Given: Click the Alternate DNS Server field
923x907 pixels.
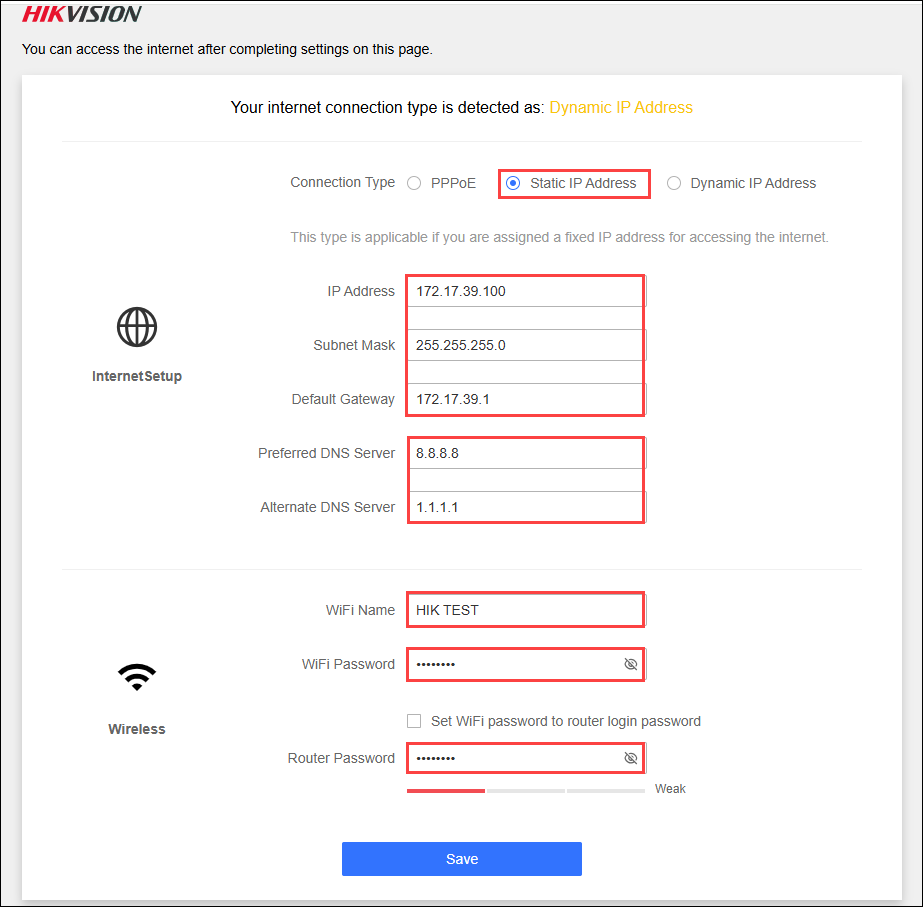Looking at the screenshot, I should point(524,507).
